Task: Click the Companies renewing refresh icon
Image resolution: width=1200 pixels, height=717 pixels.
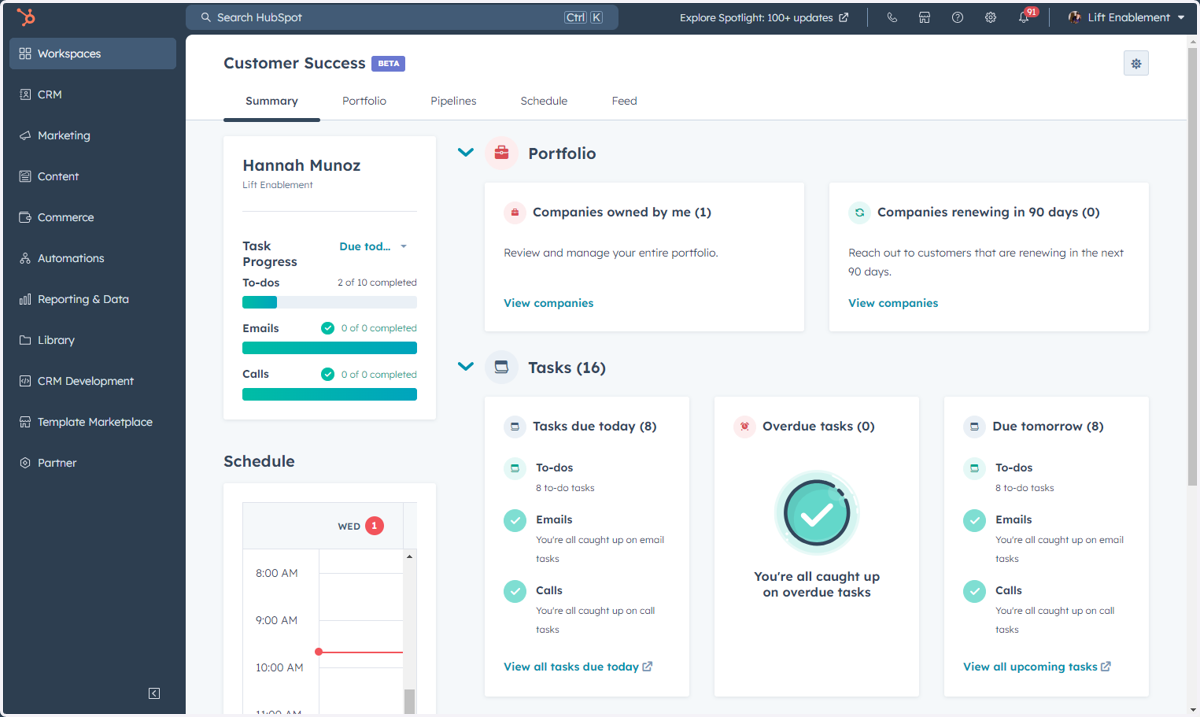Action: tap(859, 212)
